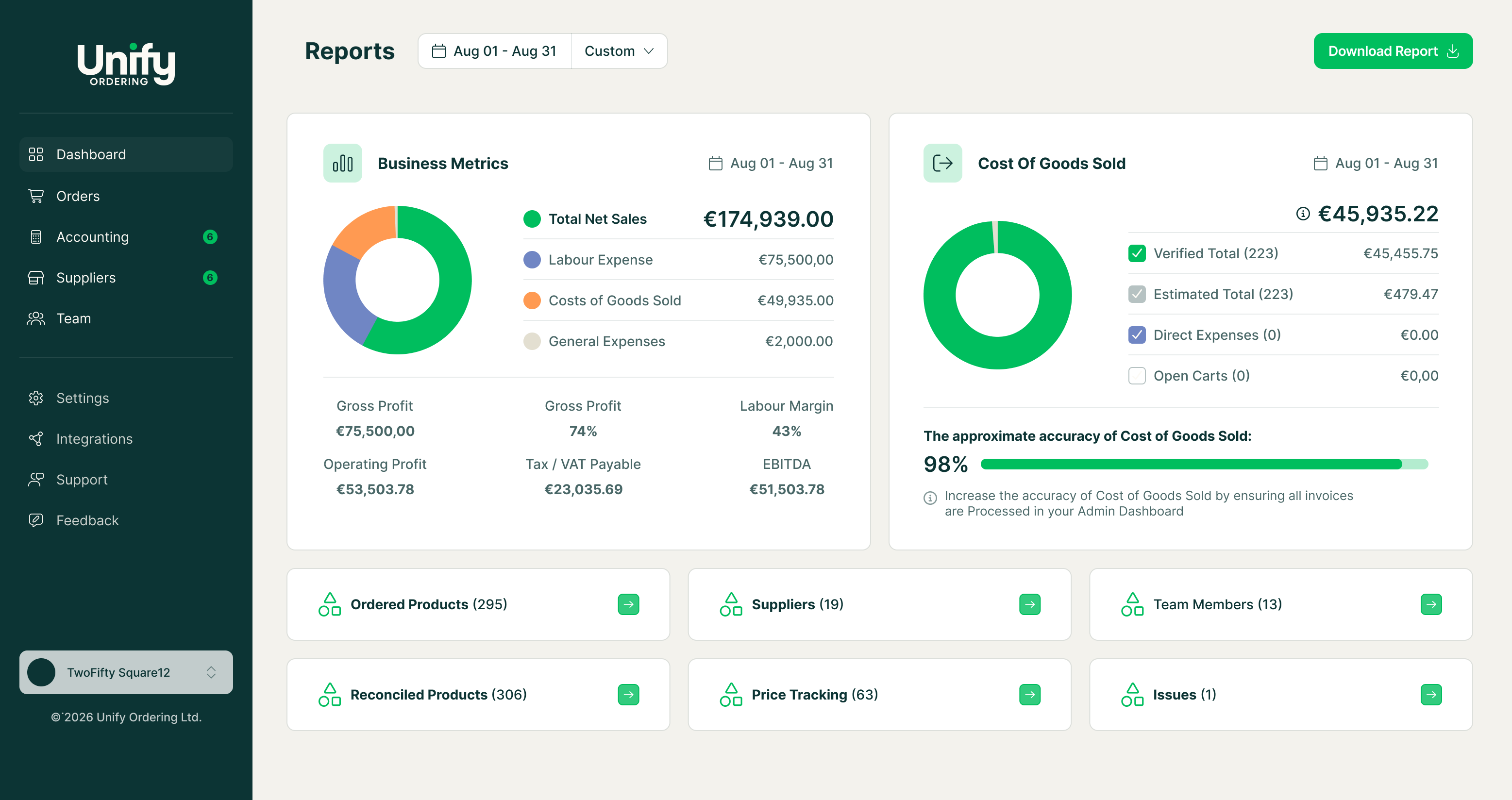This screenshot has height=800, width=1512.
Task: Toggle the Estimated Total checkbox
Action: (x=1137, y=294)
